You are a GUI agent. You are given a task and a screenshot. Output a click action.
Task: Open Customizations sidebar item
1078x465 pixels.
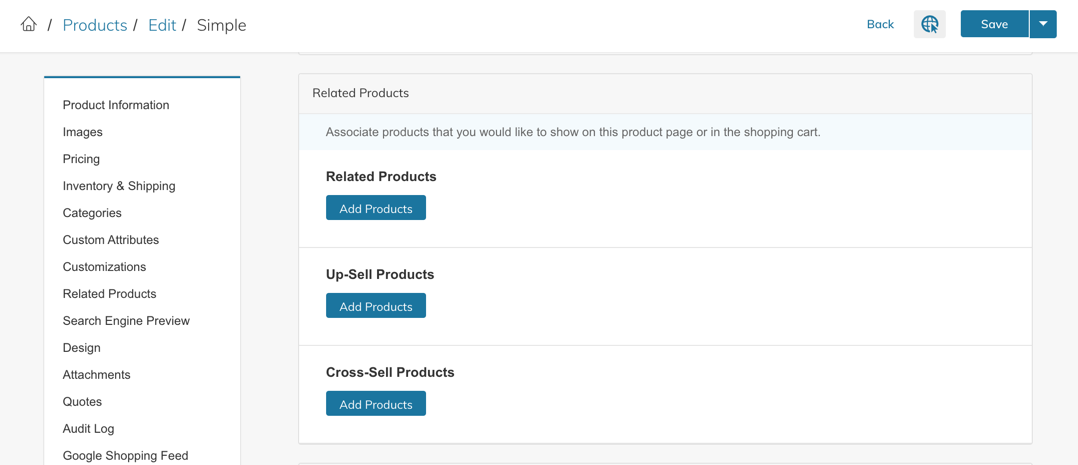point(104,267)
